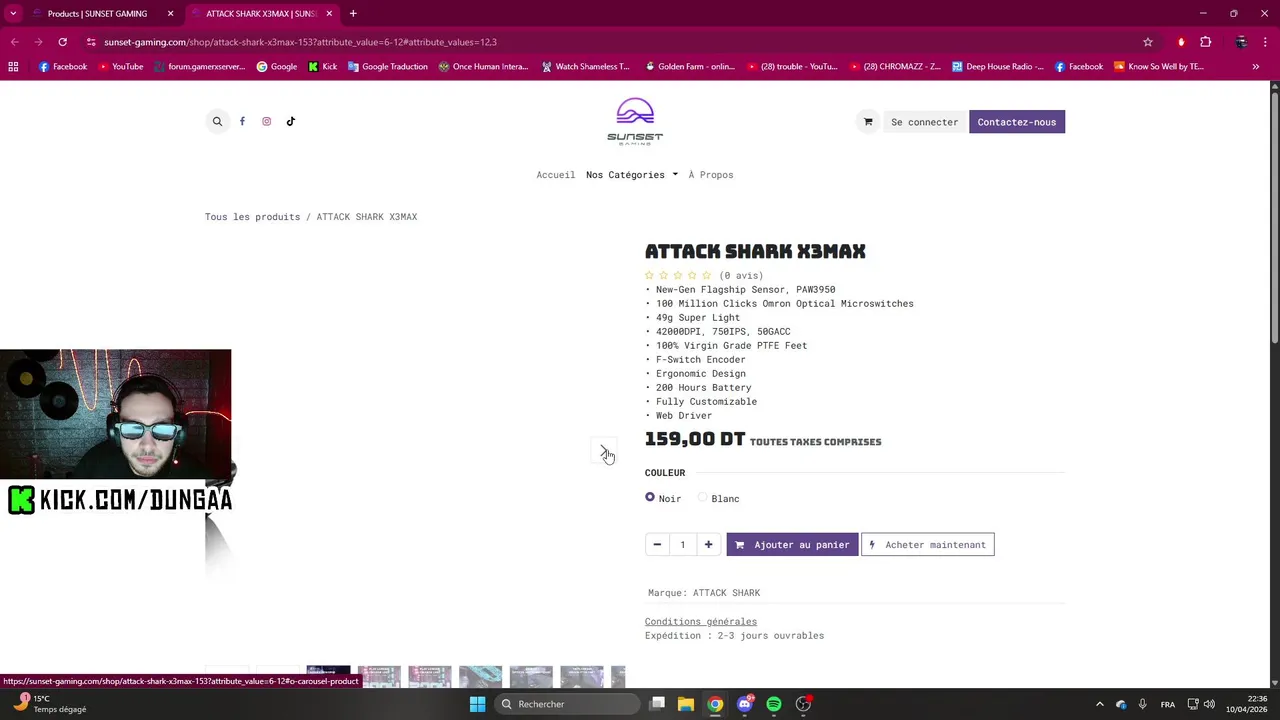Select the ATTACK SHARK X3MAX browser tab

(x=262, y=14)
